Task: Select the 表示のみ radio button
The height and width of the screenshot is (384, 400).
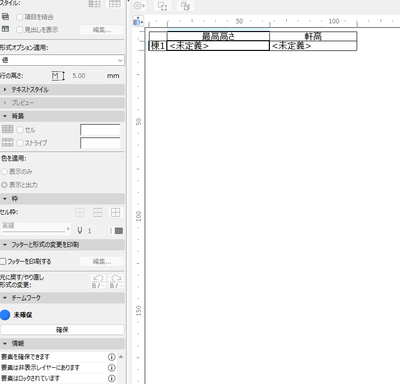Action: (x=4, y=172)
